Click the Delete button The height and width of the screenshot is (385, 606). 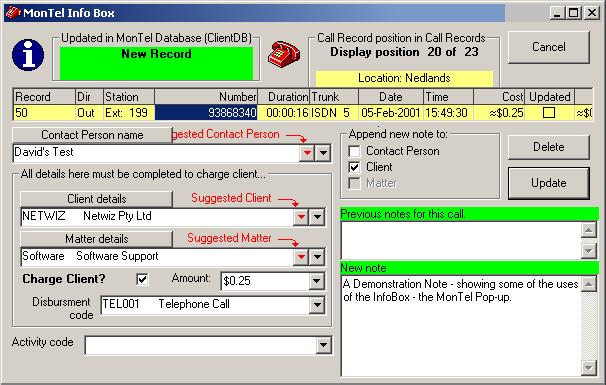(x=549, y=147)
